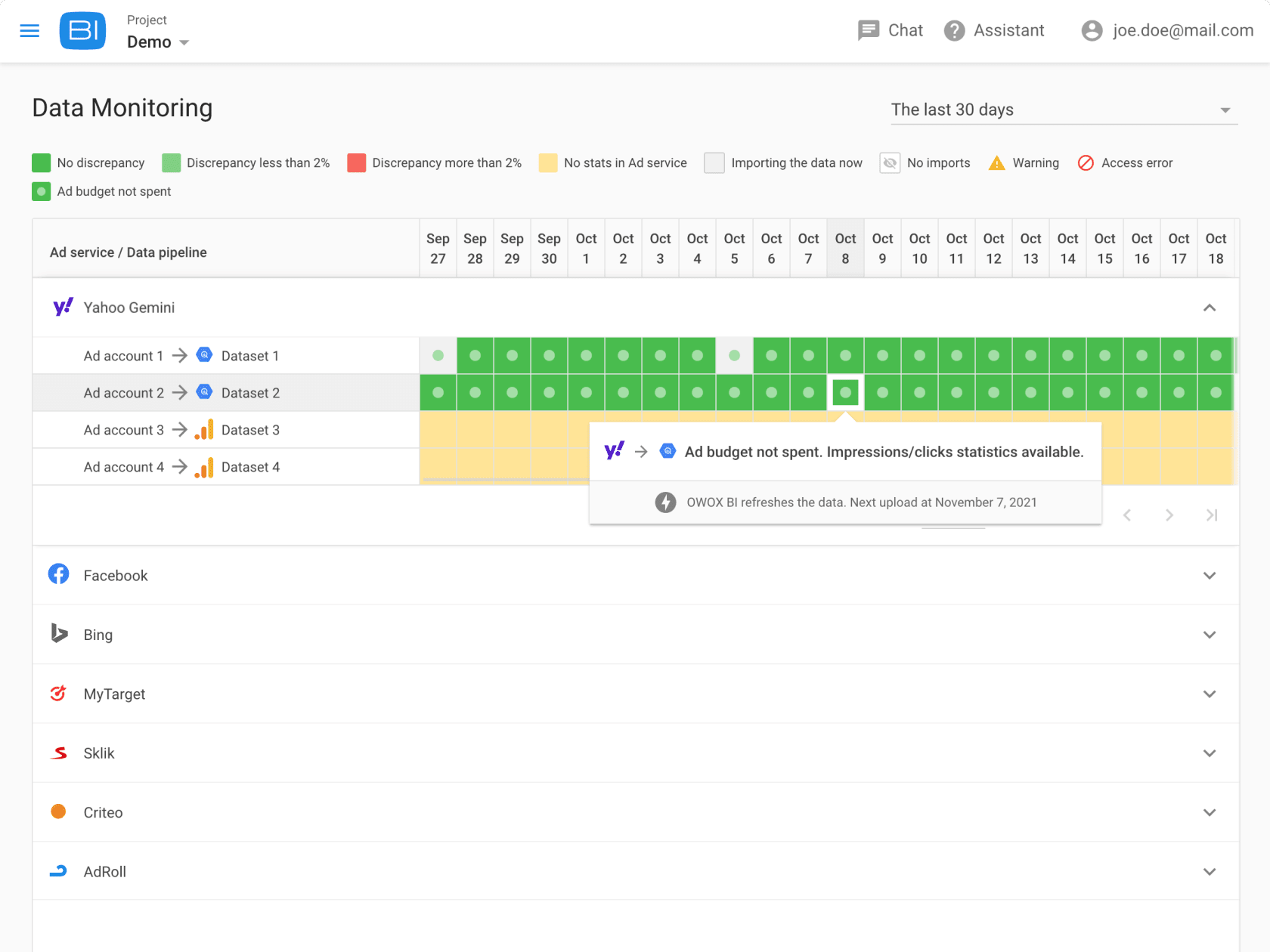Viewport: 1270px width, 952px height.
Task: Click the MyTarget logo icon
Action: coord(58,693)
